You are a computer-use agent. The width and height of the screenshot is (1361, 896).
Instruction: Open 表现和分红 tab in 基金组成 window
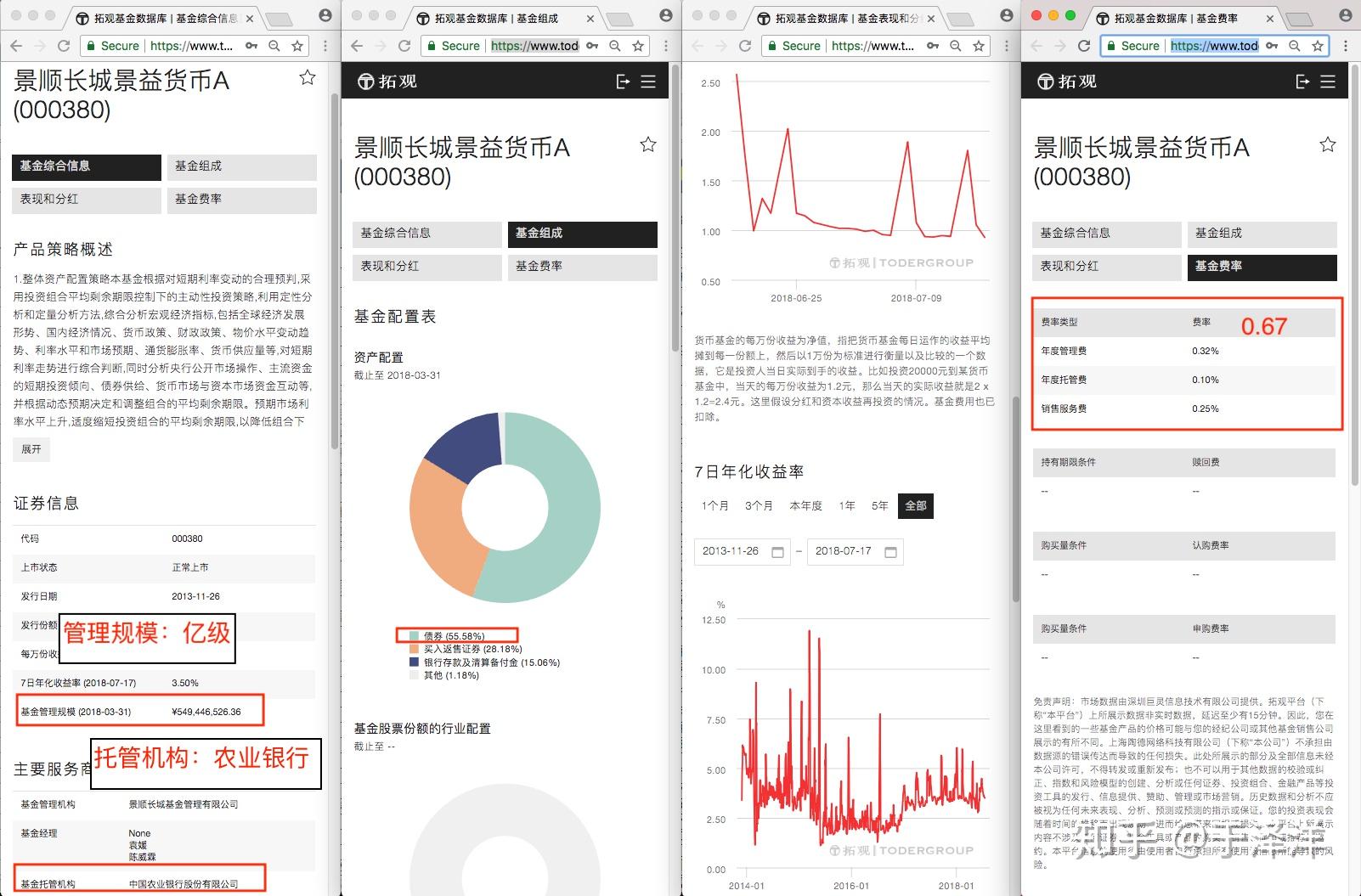(x=427, y=267)
